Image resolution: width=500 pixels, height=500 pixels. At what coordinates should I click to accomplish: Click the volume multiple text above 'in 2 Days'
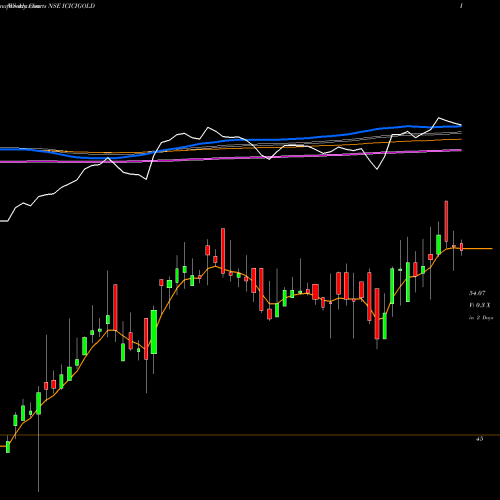(x=480, y=305)
